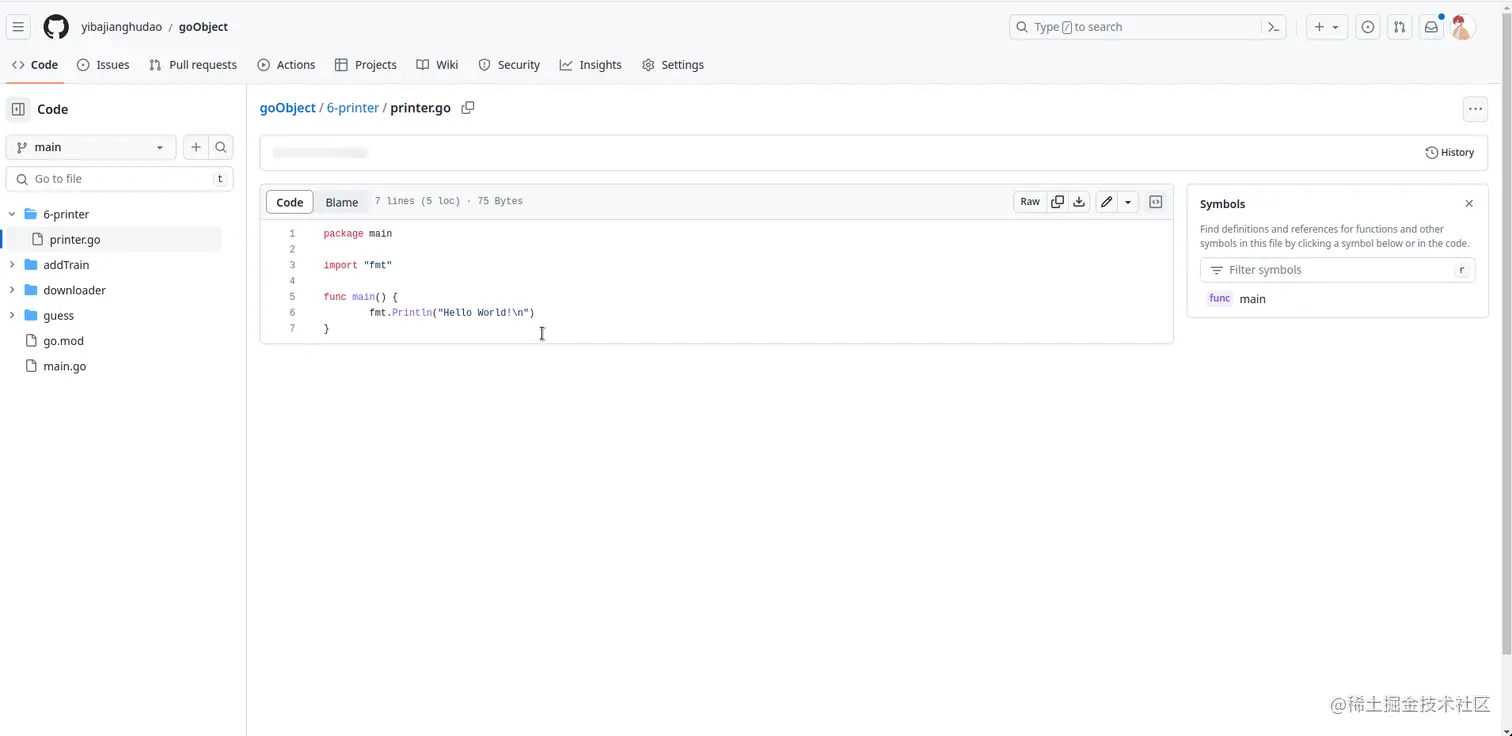The image size is (1512, 736).
Task: Open the create new plus dropdown
Action: click(1327, 27)
